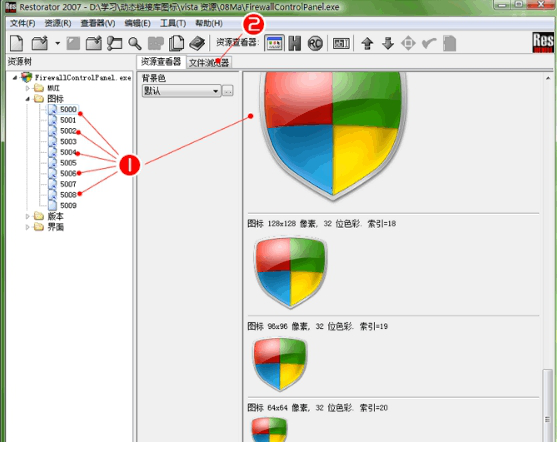Image resolution: width=557 pixels, height=459 pixels.
Task: Select the MUI folder in tree
Action: [x=53, y=88]
